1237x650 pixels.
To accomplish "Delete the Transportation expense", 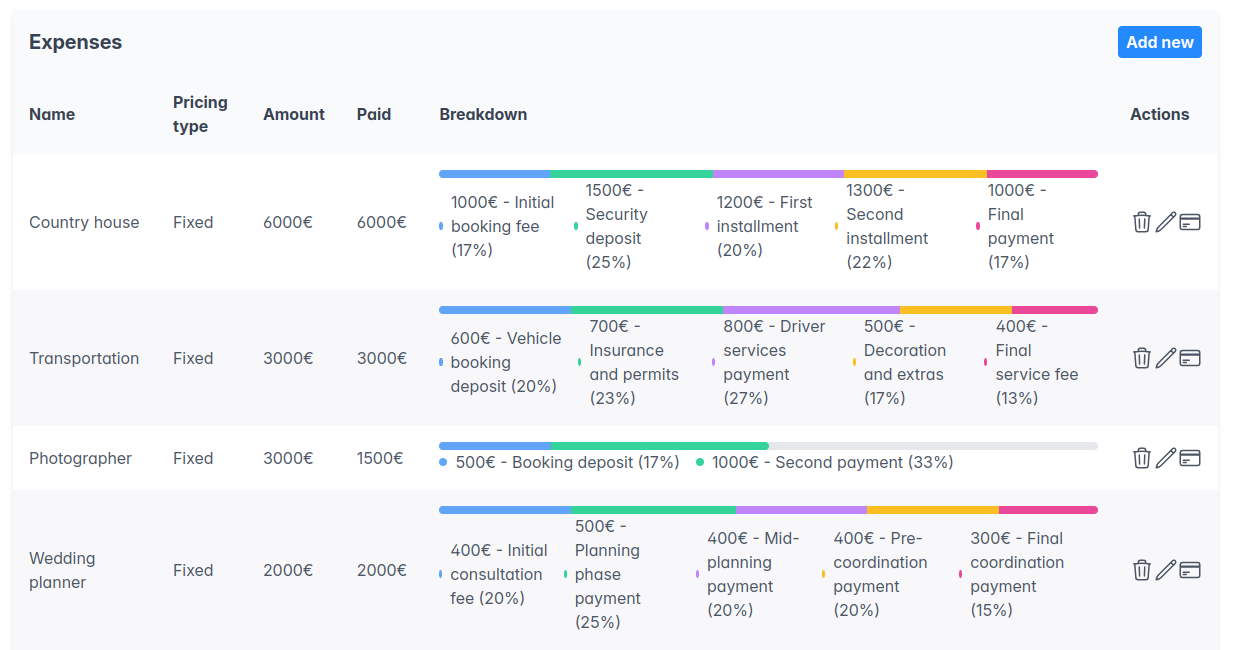I will coord(1142,358).
